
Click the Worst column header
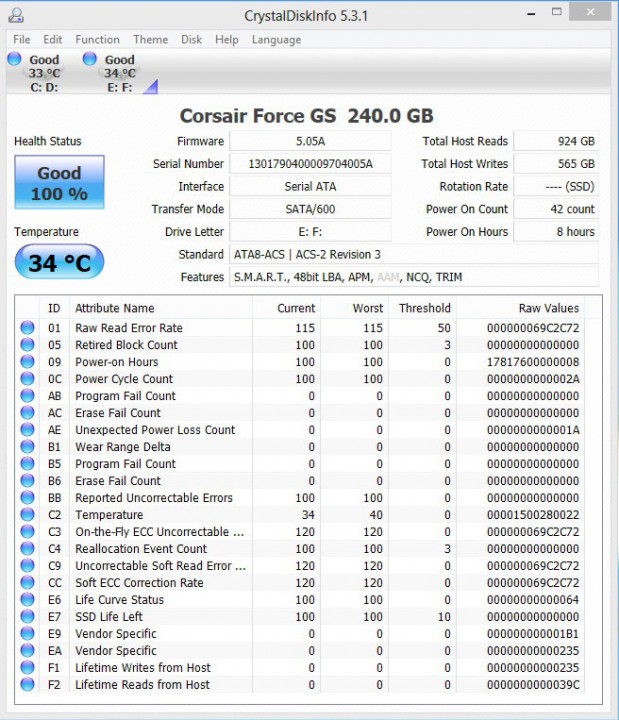click(355, 308)
